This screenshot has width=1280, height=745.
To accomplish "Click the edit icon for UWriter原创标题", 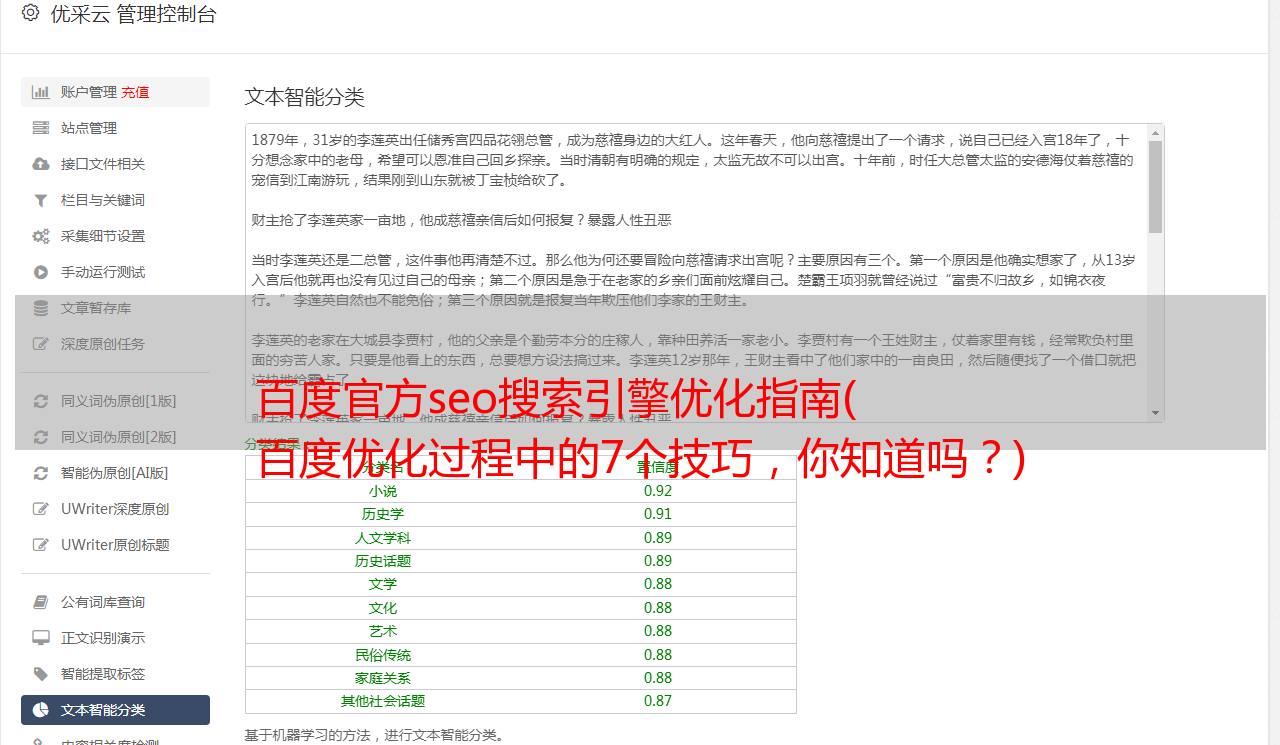I will pyautogui.click(x=41, y=545).
